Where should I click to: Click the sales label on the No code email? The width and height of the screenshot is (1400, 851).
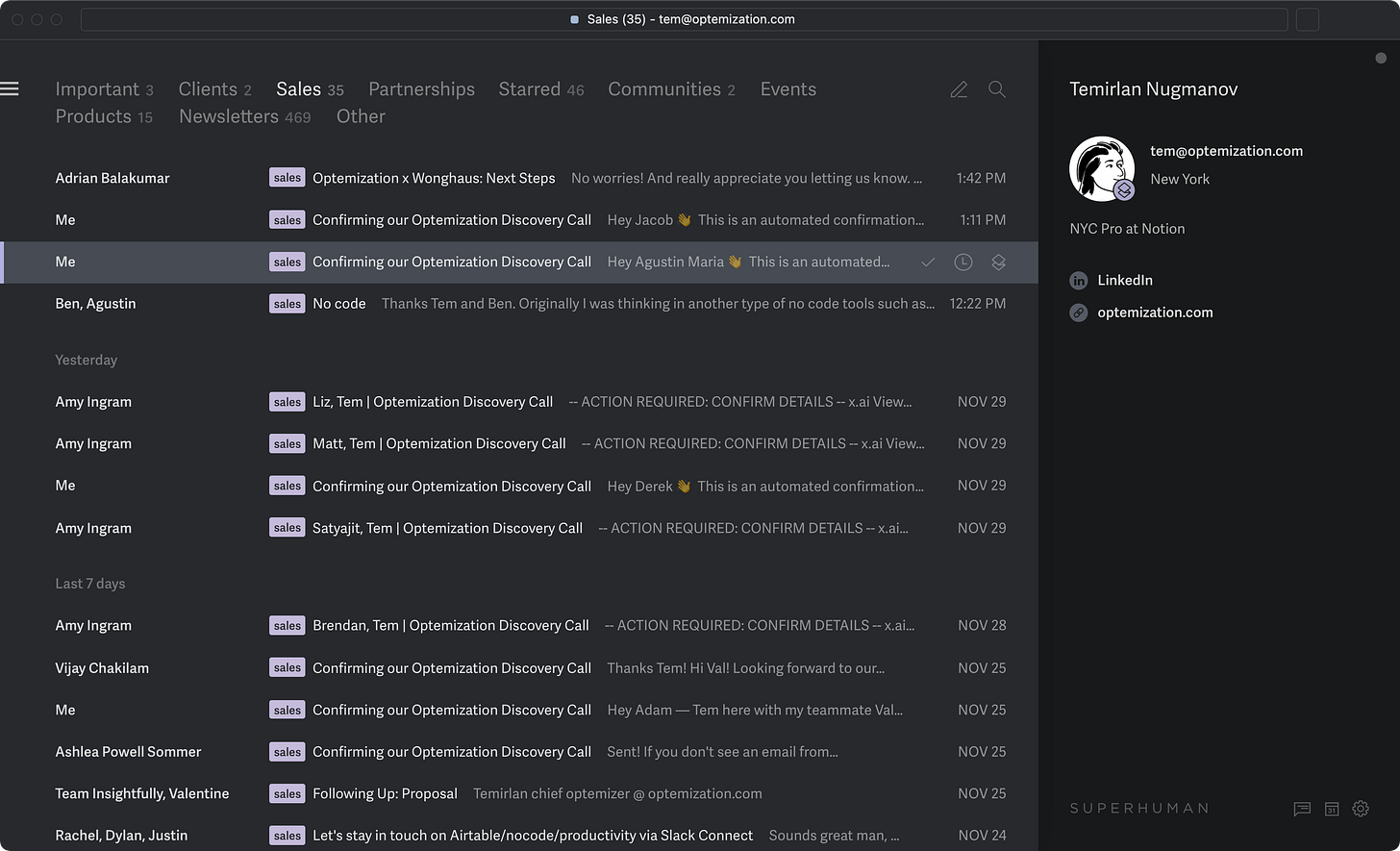[287, 304]
